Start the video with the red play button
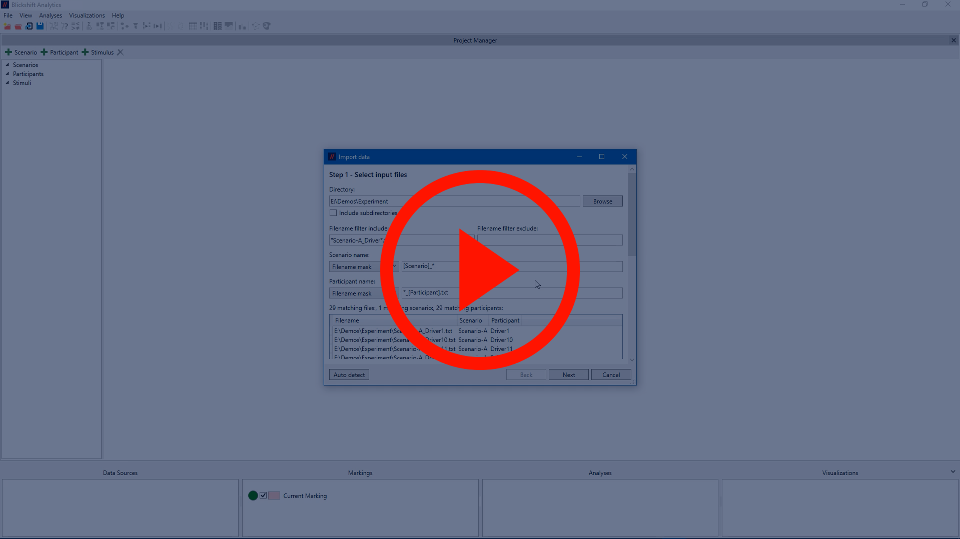Viewport: 960px width, 539px height. point(480,270)
